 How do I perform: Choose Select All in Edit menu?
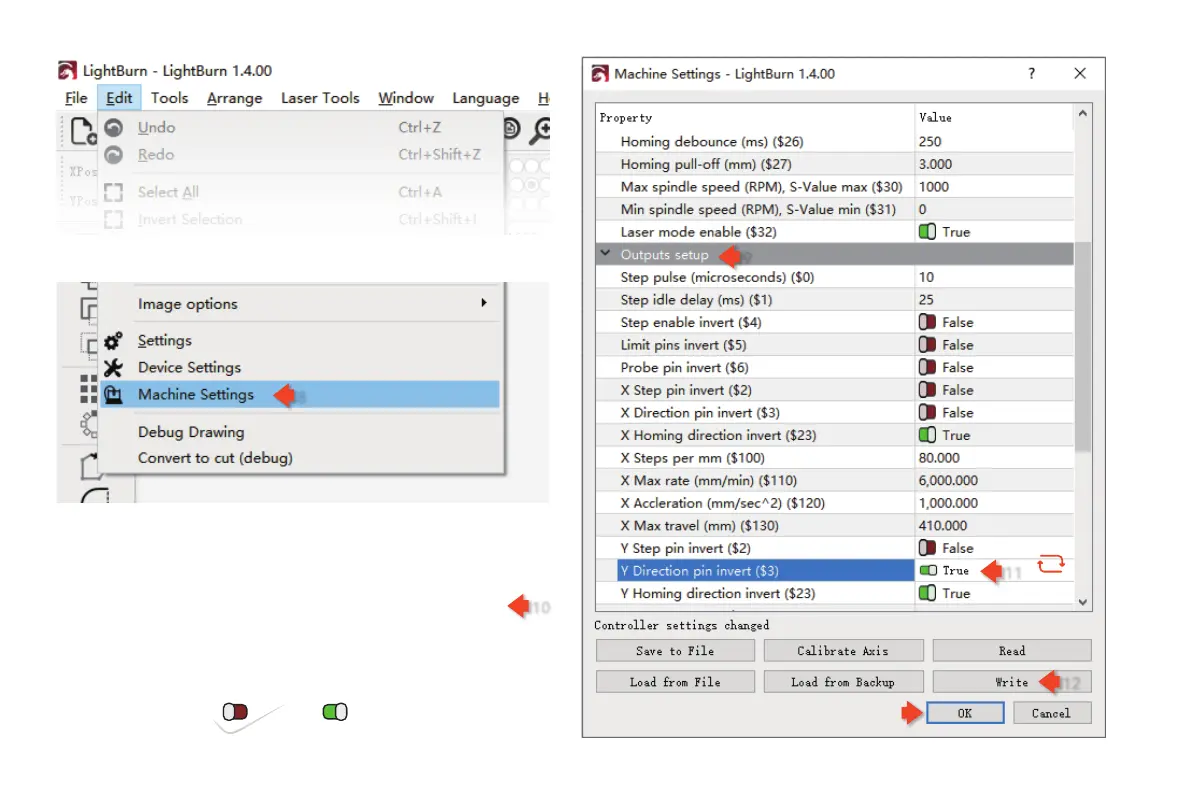tap(302, 192)
